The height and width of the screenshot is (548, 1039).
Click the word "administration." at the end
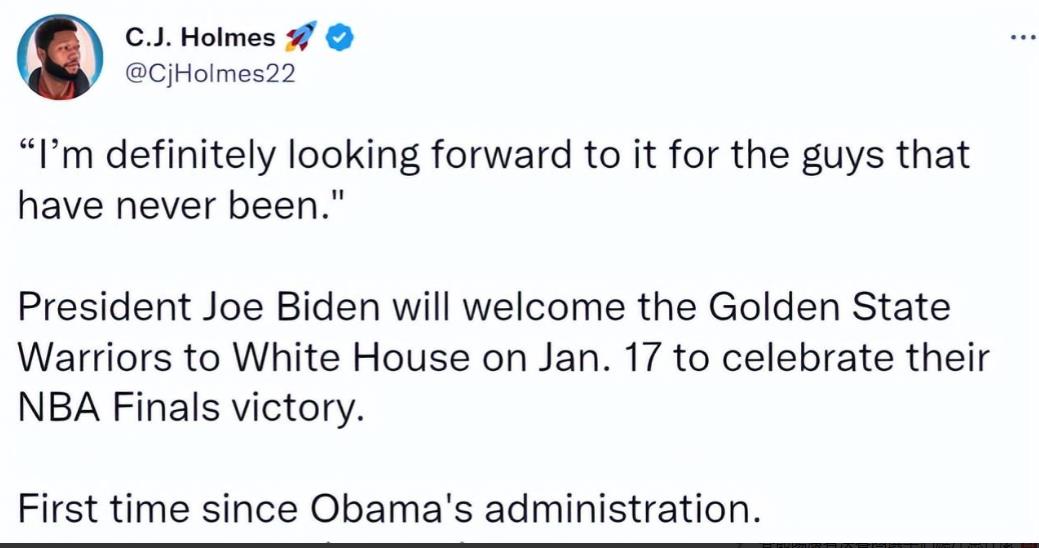[622, 510]
